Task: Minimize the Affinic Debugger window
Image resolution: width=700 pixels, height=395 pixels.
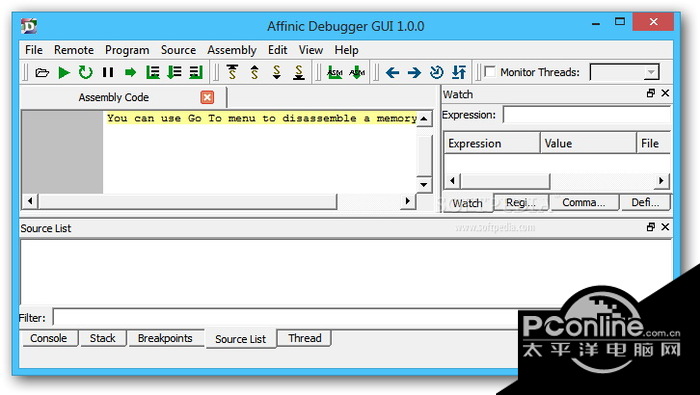Action: pyautogui.click(x=596, y=22)
